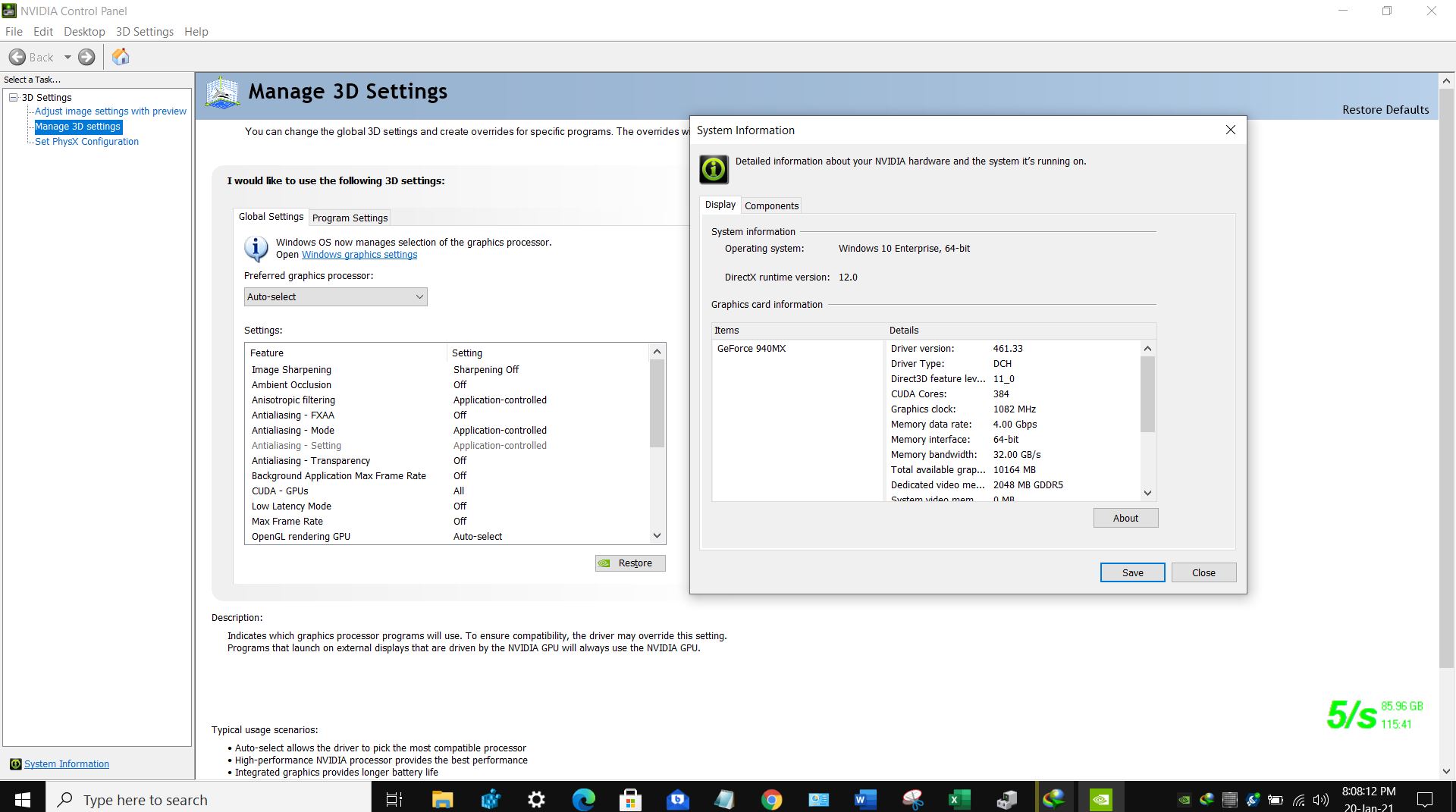This screenshot has height=812, width=1456.
Task: Open File Explorer from the taskbar
Action: [442, 799]
